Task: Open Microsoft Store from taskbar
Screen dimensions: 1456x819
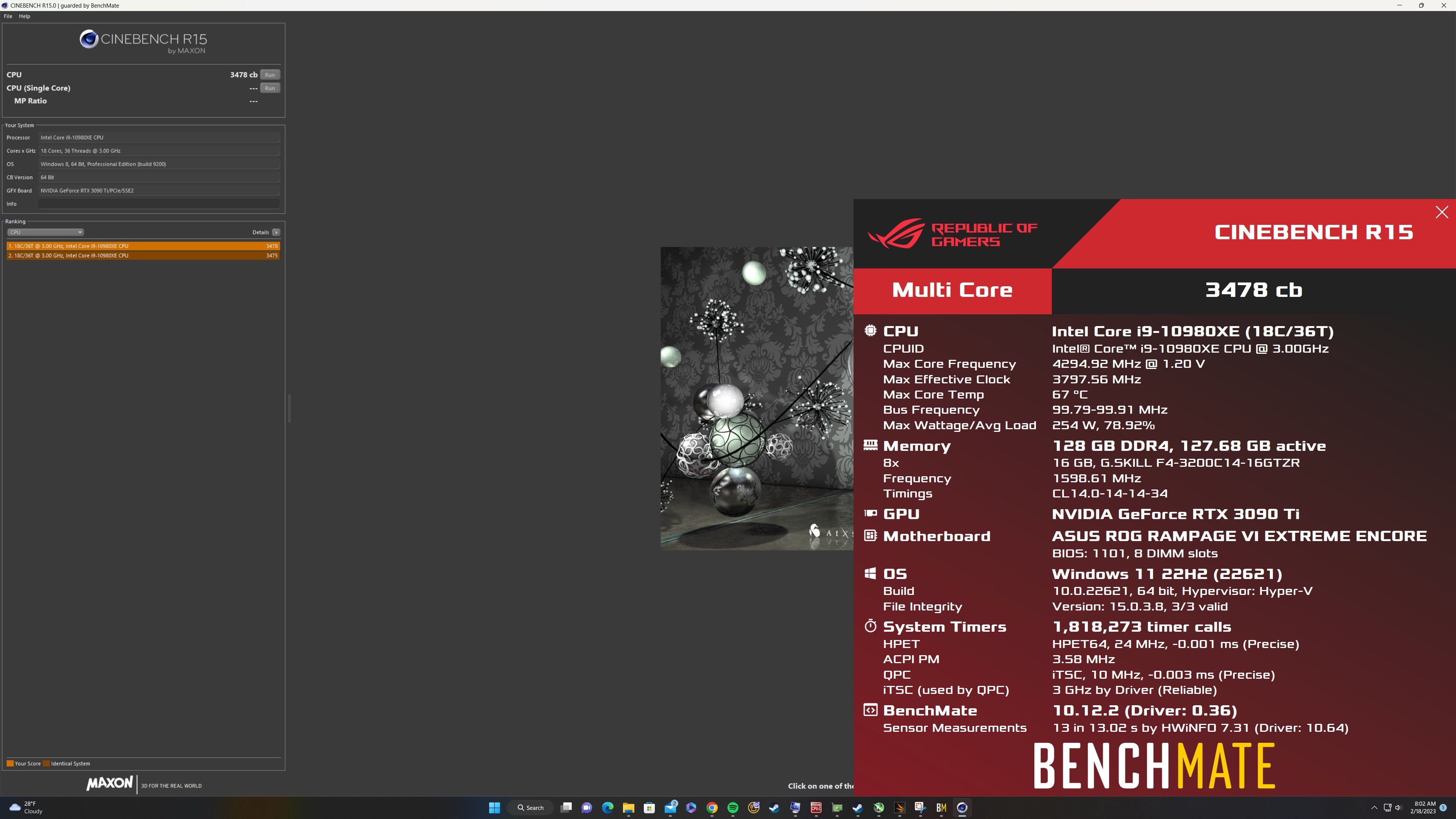Action: [x=650, y=807]
